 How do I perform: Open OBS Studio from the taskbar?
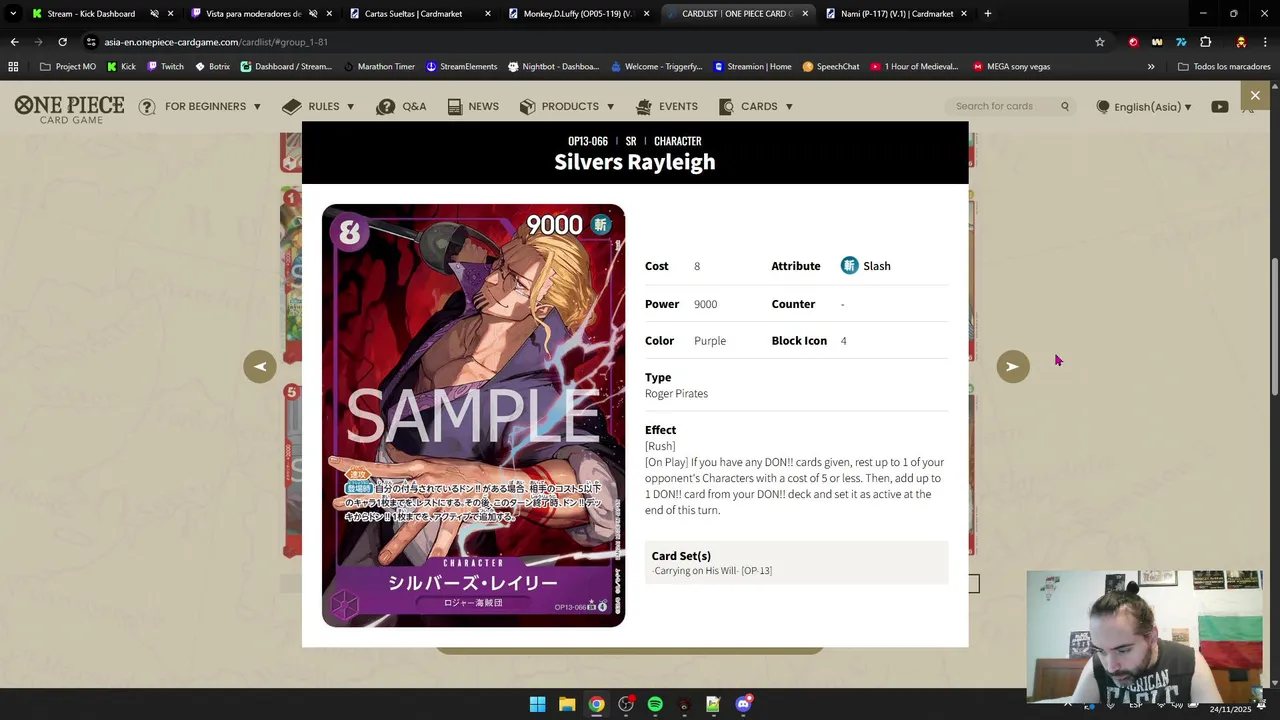(x=626, y=704)
